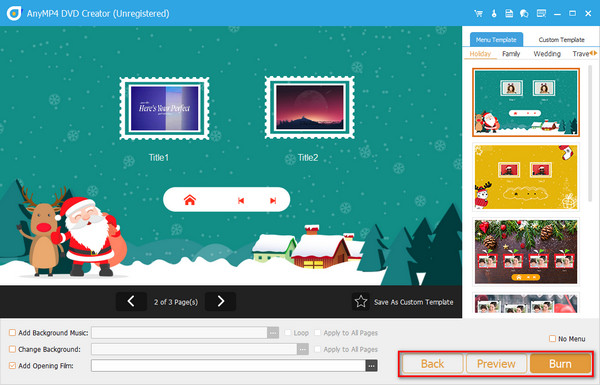Image resolution: width=600 pixels, height=385 pixels.
Task: Open the shopping cart purchase icon
Action: (478, 14)
